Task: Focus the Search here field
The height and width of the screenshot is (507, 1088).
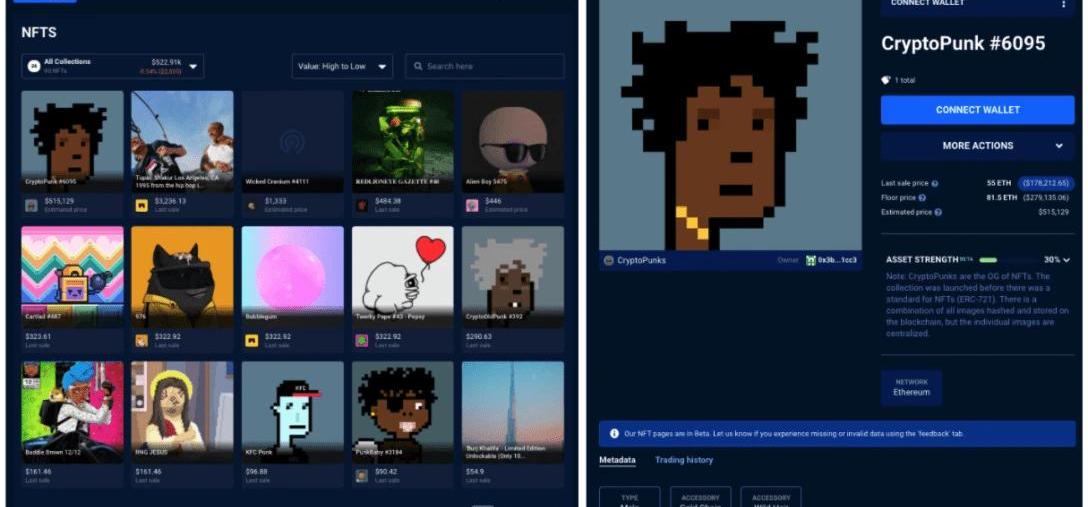Action: [484, 66]
